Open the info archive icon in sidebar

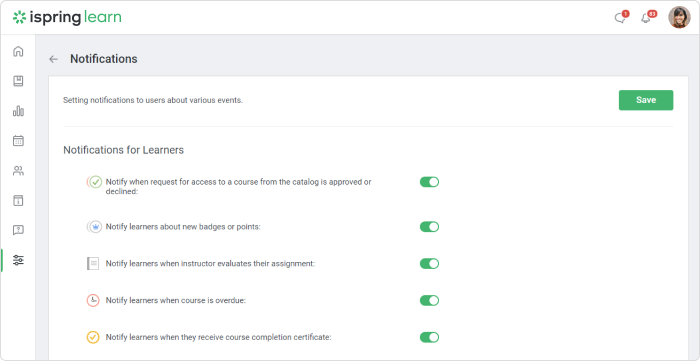[x=18, y=200]
